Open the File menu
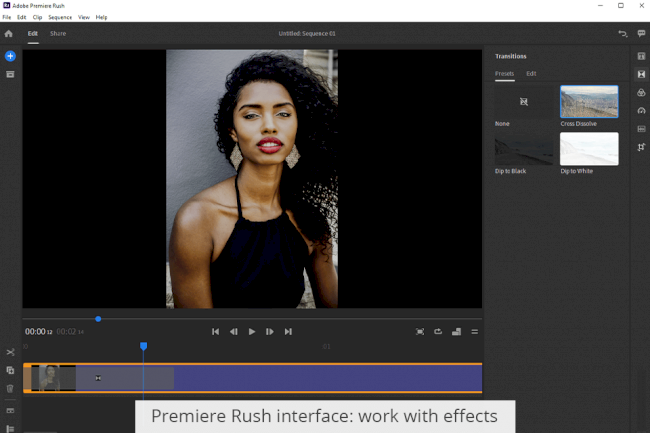 click(x=7, y=17)
